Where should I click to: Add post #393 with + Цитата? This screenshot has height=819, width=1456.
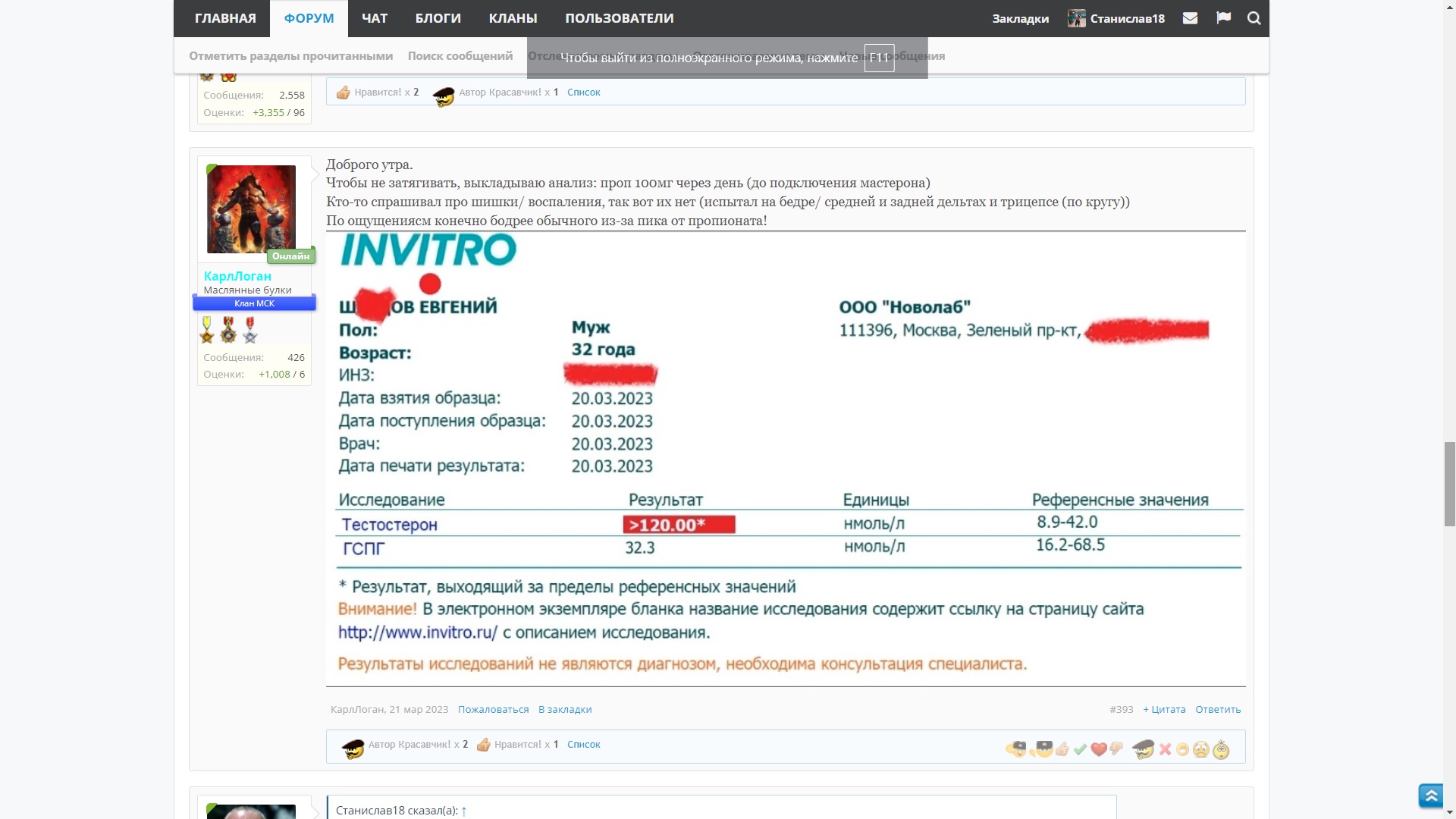coord(1164,710)
